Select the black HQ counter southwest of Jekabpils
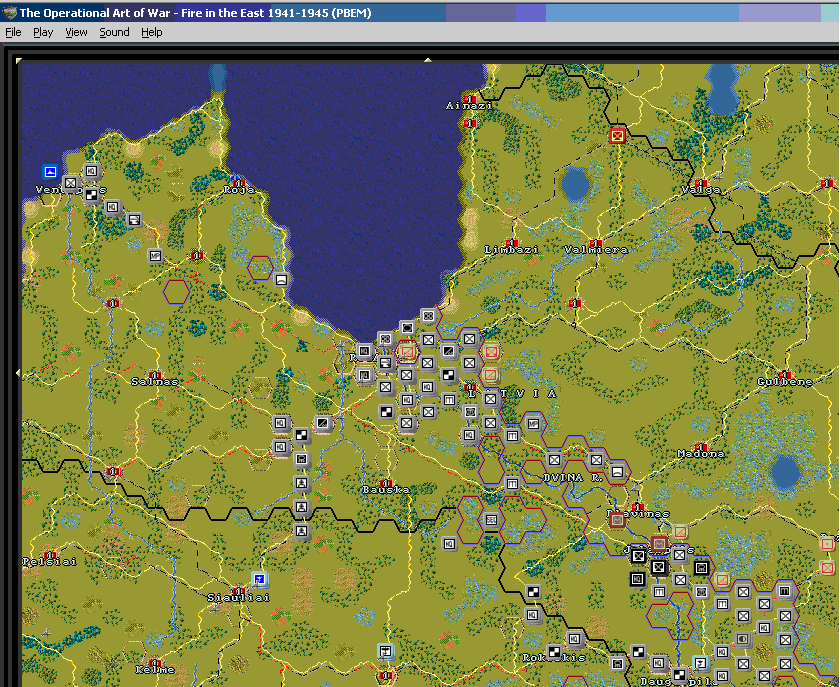 pyautogui.click(x=638, y=579)
